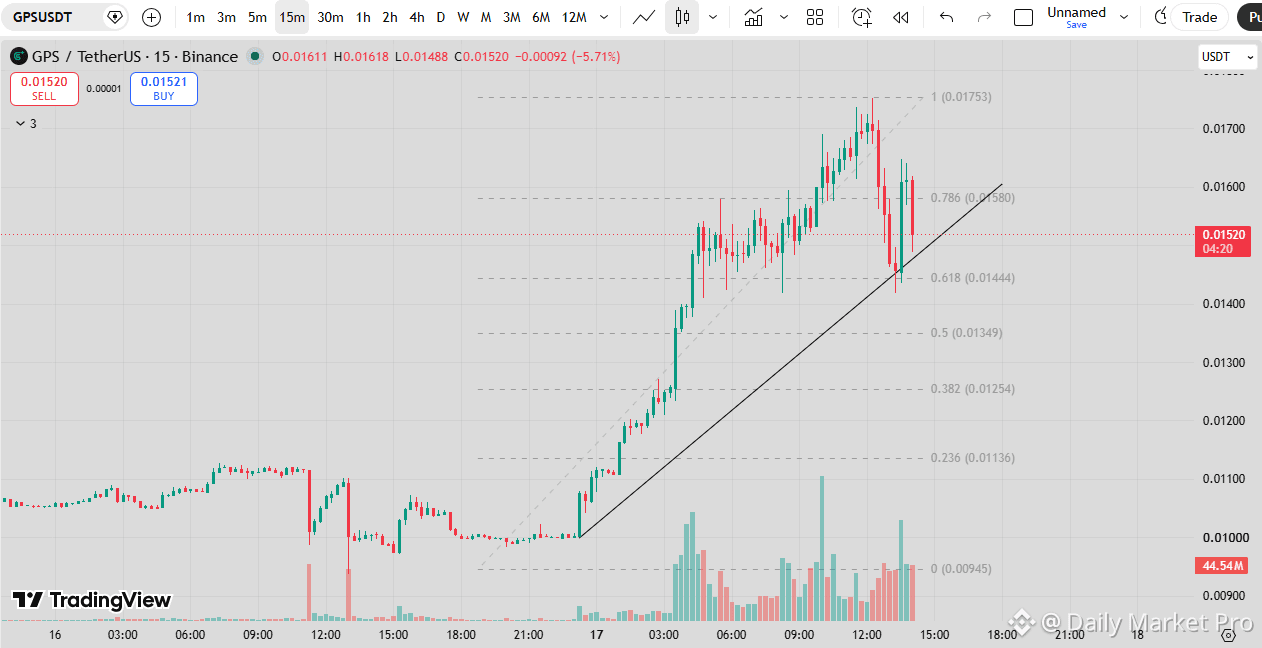Switch to the D daily timeframe

(x=441, y=17)
